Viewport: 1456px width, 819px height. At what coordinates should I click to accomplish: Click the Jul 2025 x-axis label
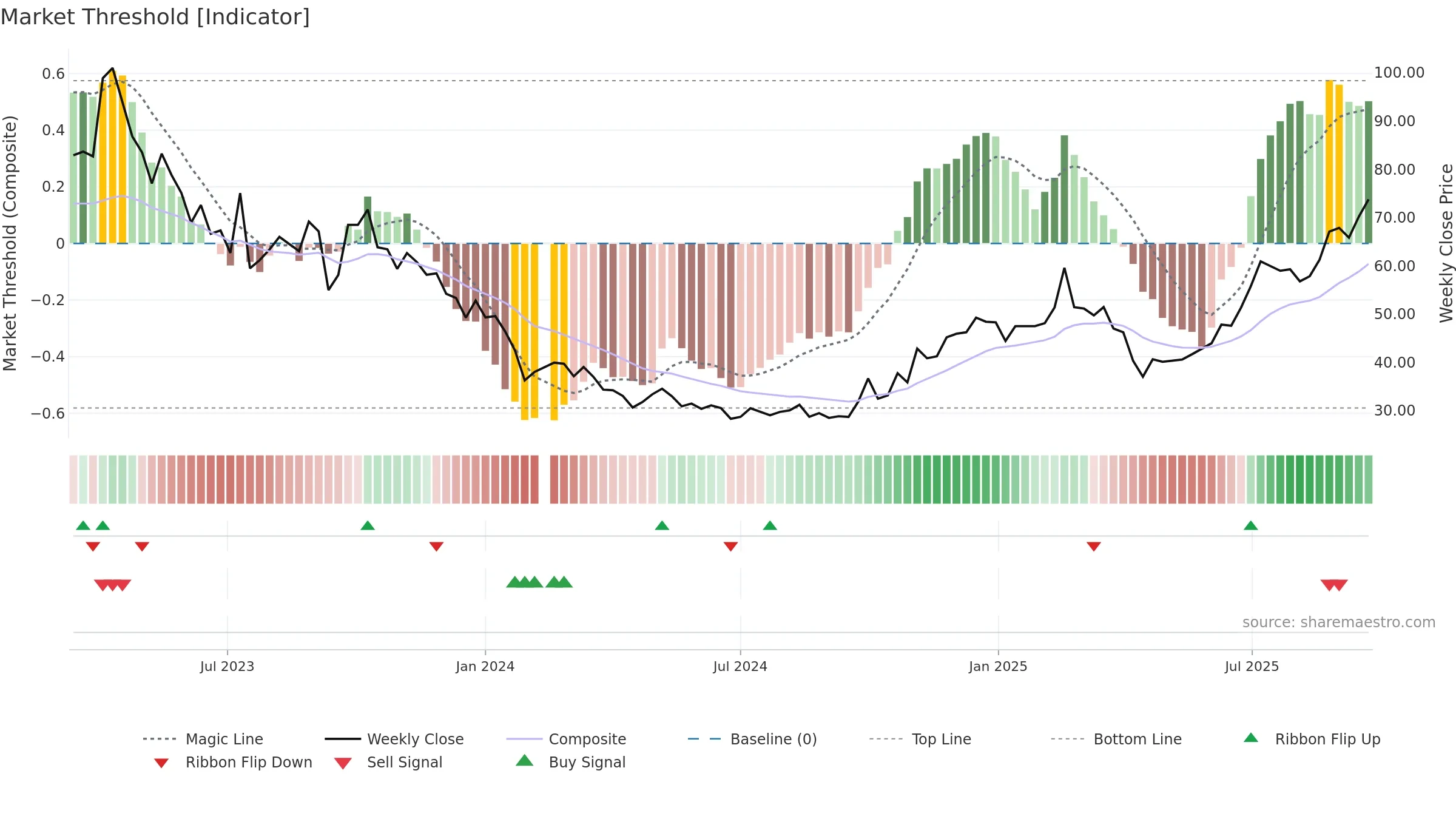(x=1252, y=666)
